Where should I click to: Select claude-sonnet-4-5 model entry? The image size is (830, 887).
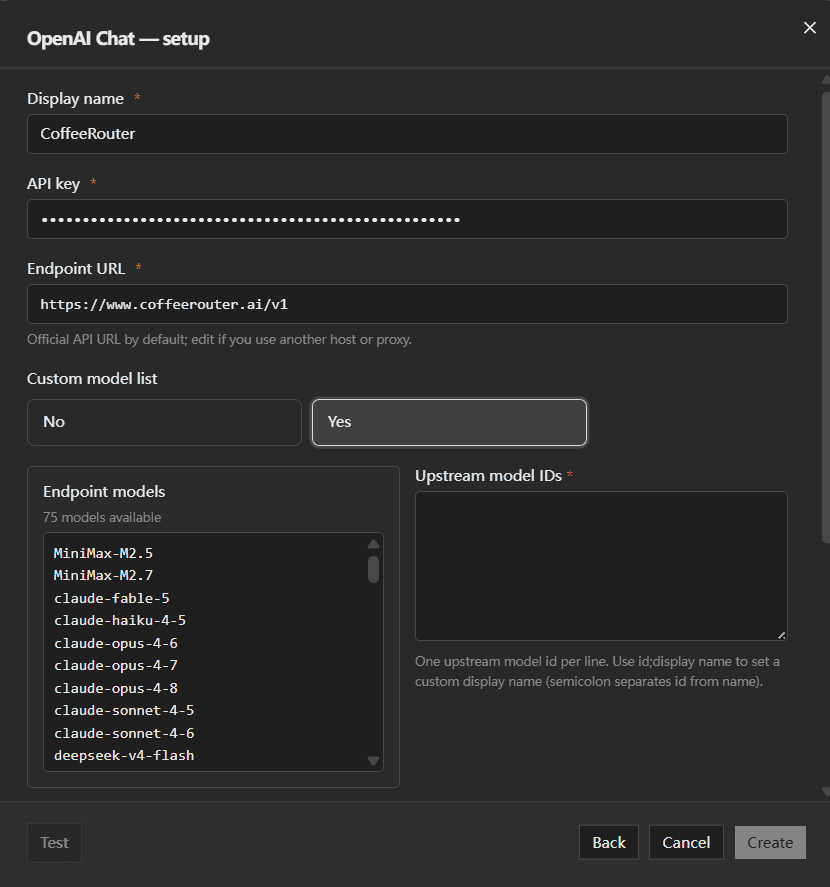tap(124, 711)
